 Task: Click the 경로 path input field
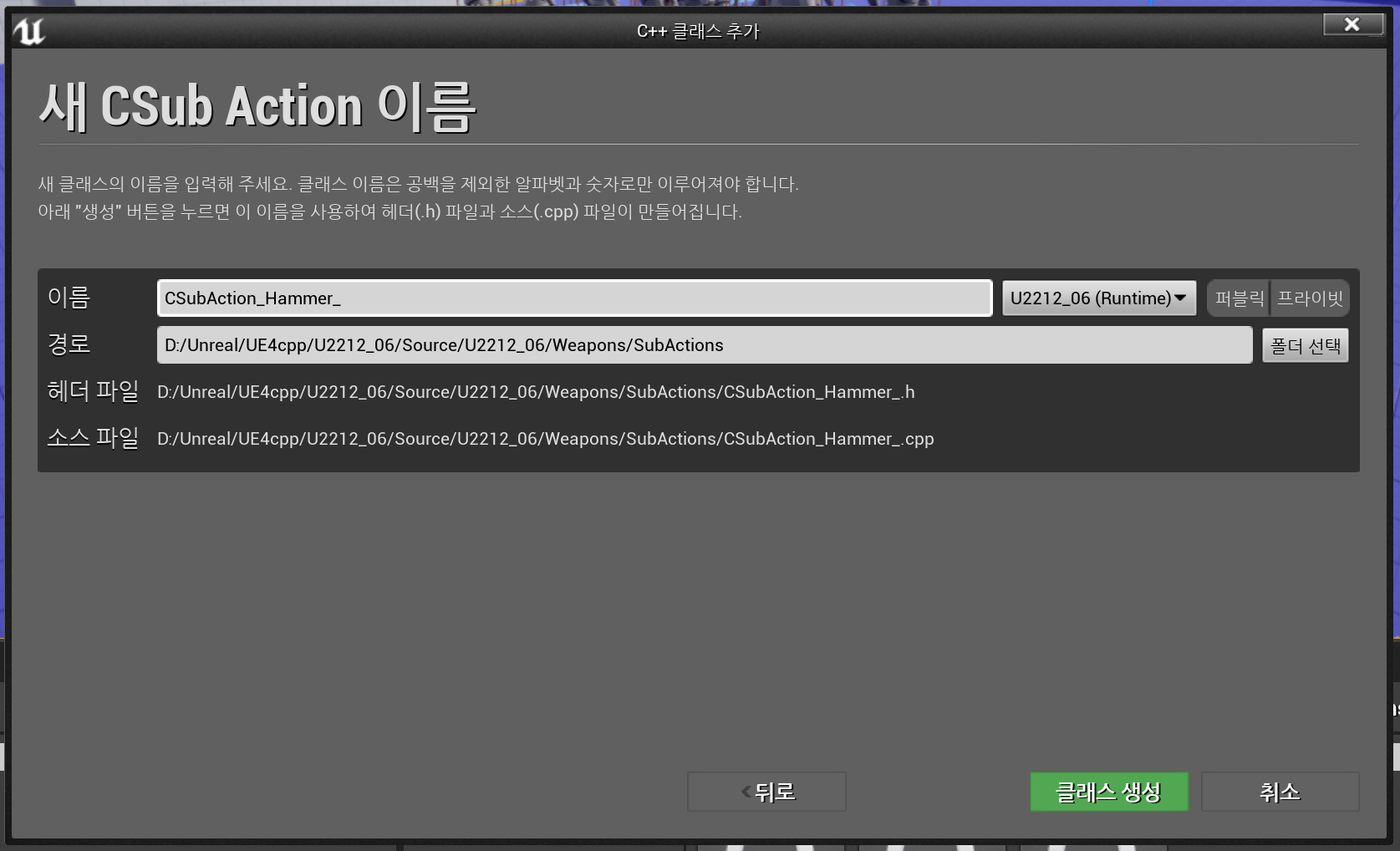coord(705,345)
